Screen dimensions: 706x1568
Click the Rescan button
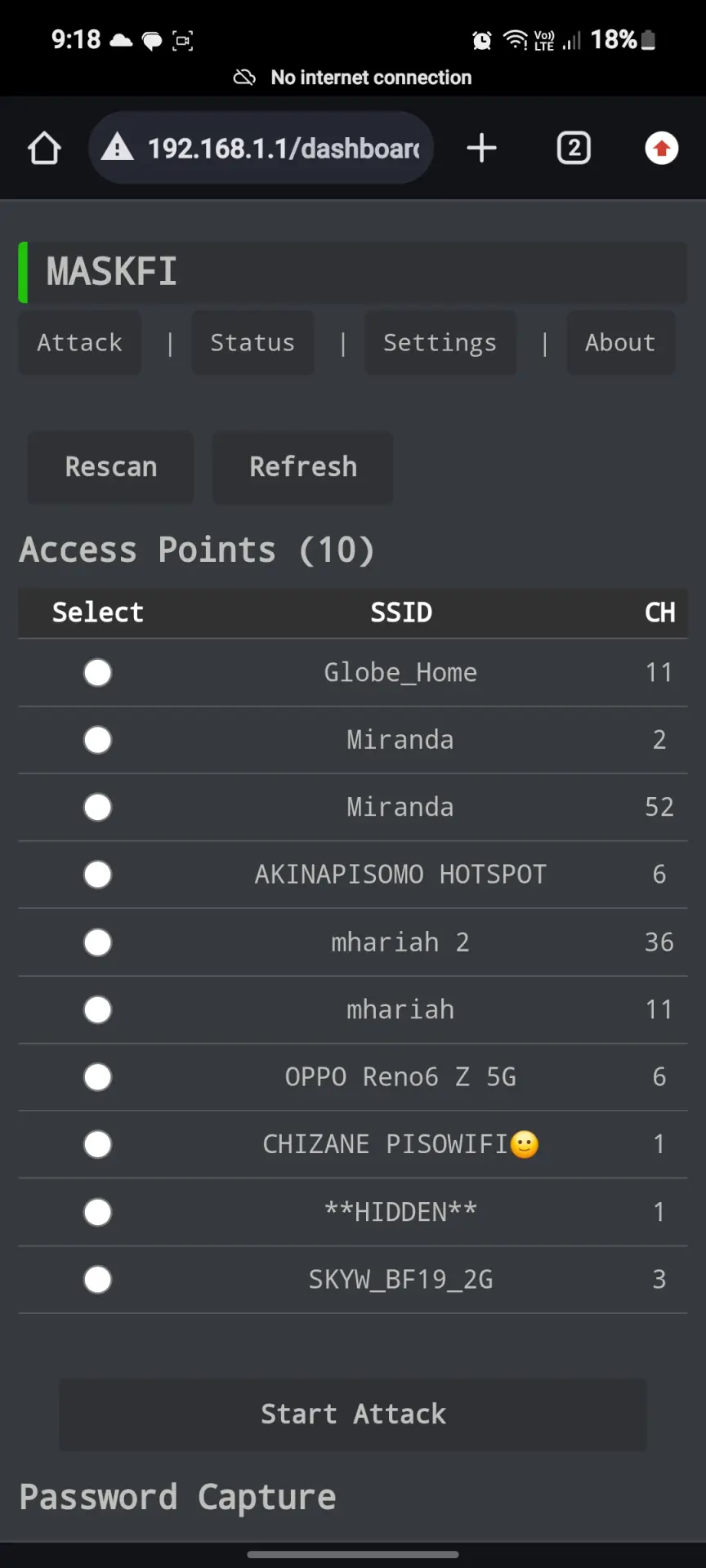pyautogui.click(x=111, y=467)
